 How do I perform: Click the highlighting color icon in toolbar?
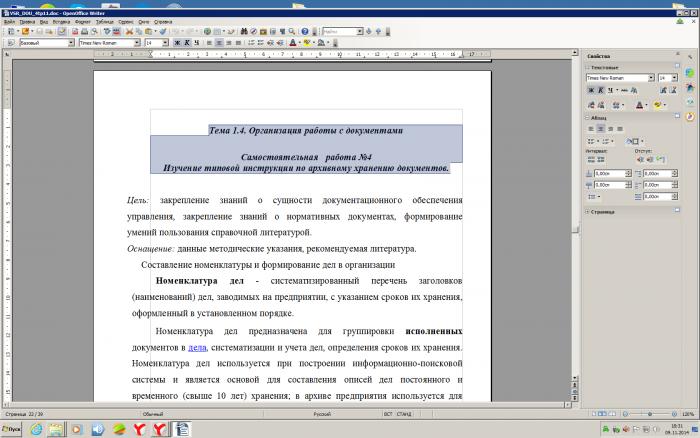pyautogui.click(x=307, y=43)
